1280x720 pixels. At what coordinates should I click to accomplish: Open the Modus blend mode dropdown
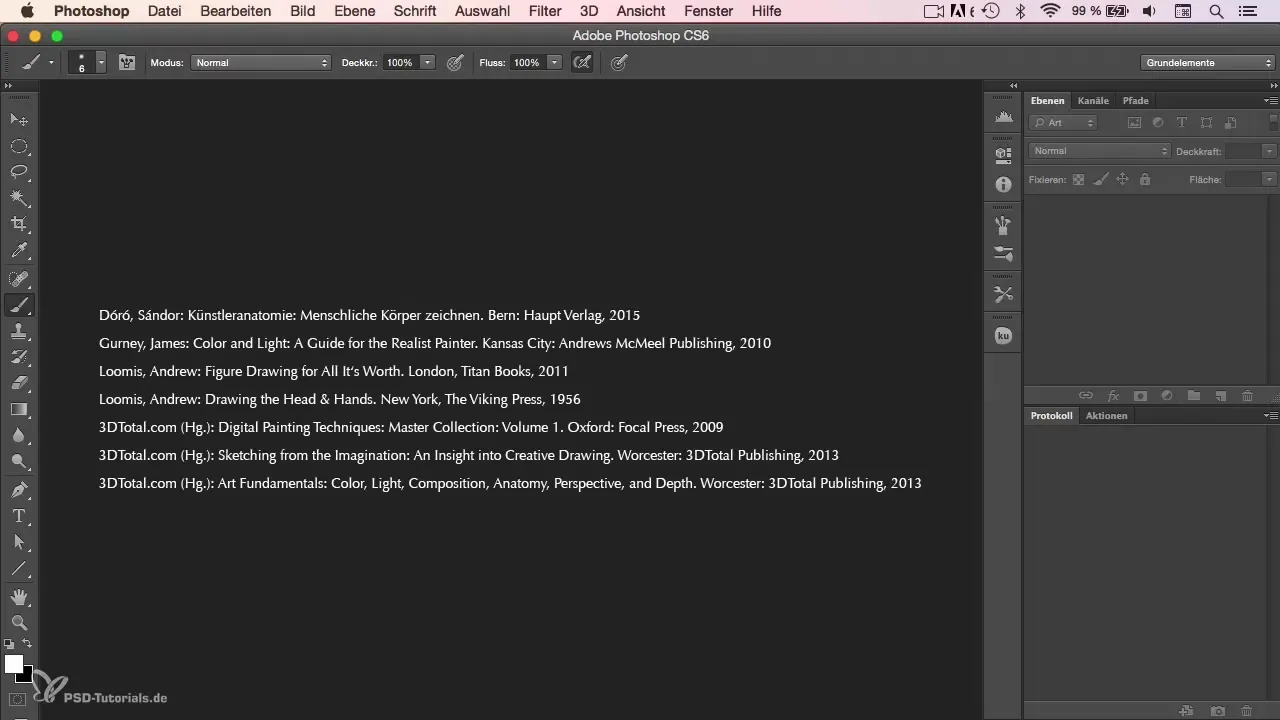tap(260, 62)
